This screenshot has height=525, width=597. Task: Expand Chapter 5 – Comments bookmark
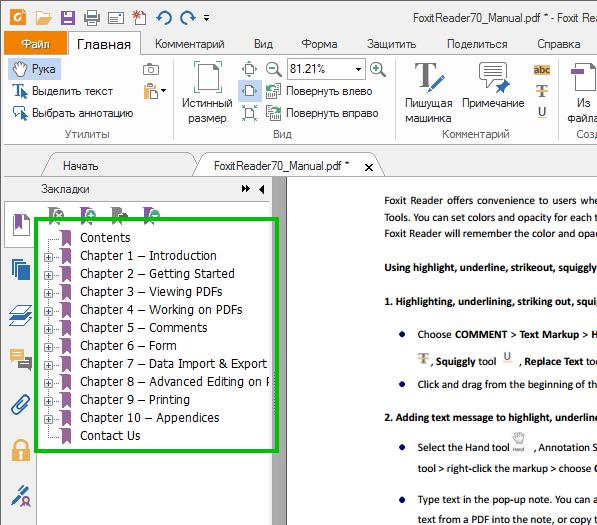coord(48,329)
